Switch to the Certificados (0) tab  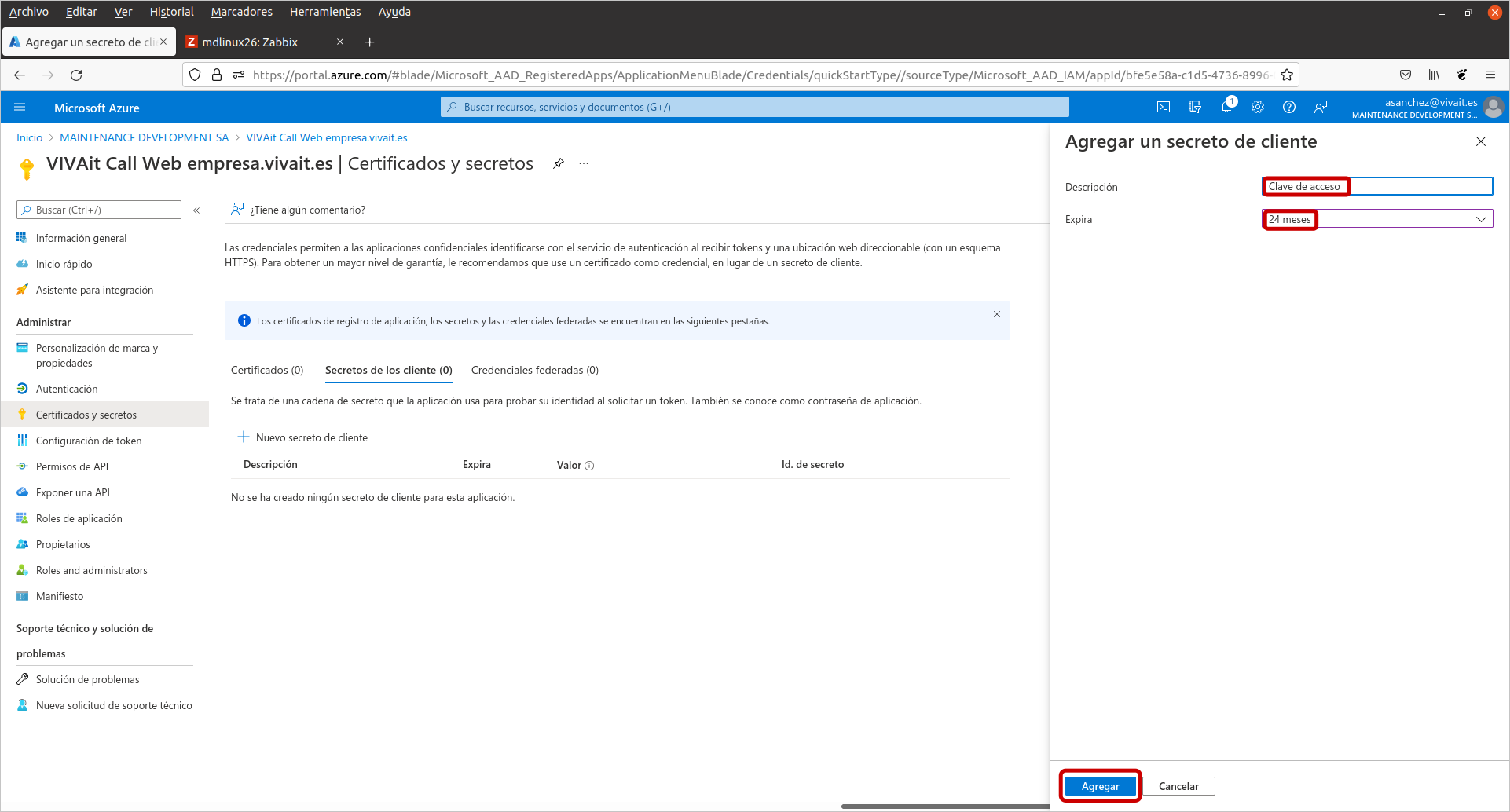(x=267, y=370)
